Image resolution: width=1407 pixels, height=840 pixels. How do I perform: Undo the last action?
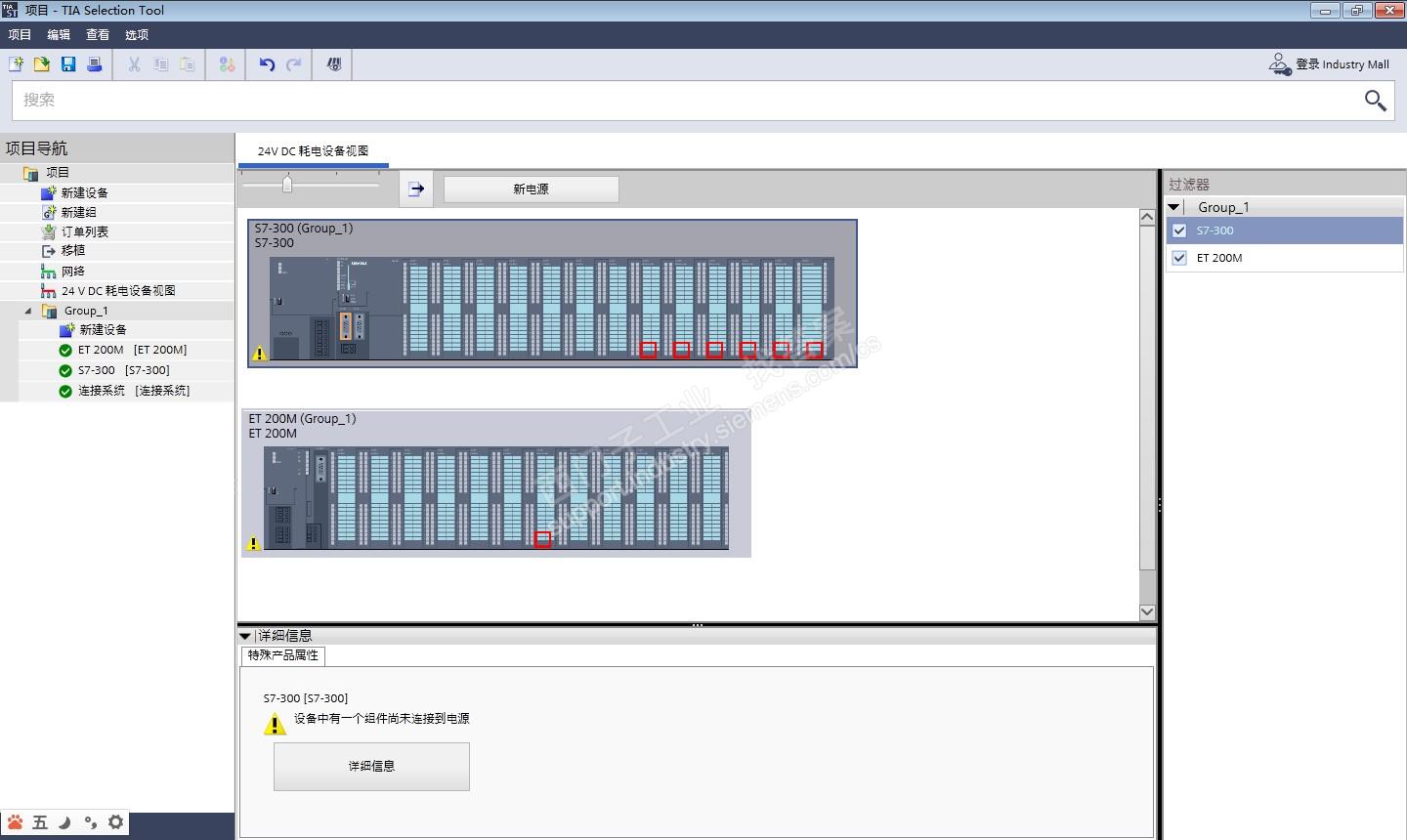[267, 64]
